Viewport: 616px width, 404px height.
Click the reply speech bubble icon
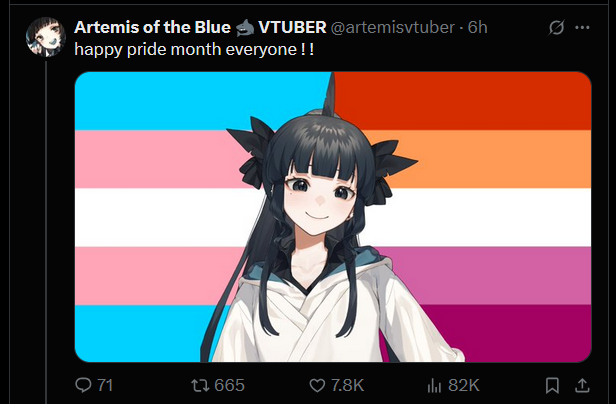83,385
